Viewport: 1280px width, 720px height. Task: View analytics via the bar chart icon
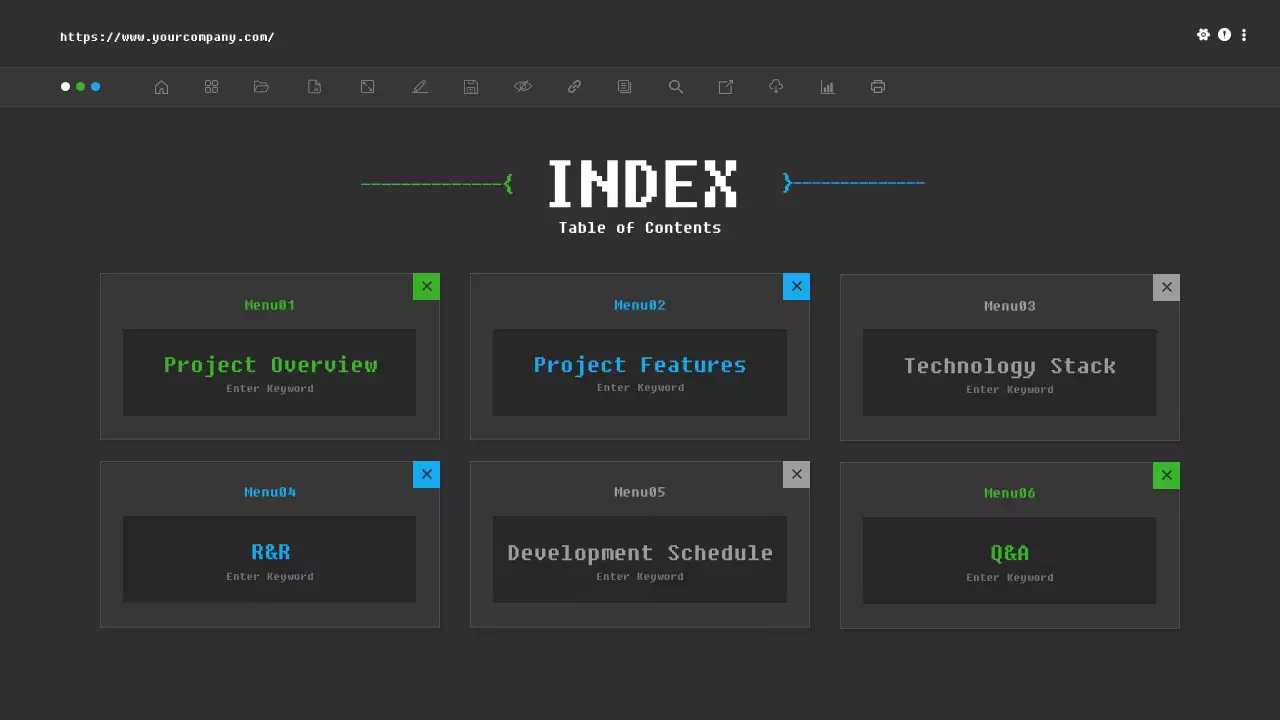point(827,87)
